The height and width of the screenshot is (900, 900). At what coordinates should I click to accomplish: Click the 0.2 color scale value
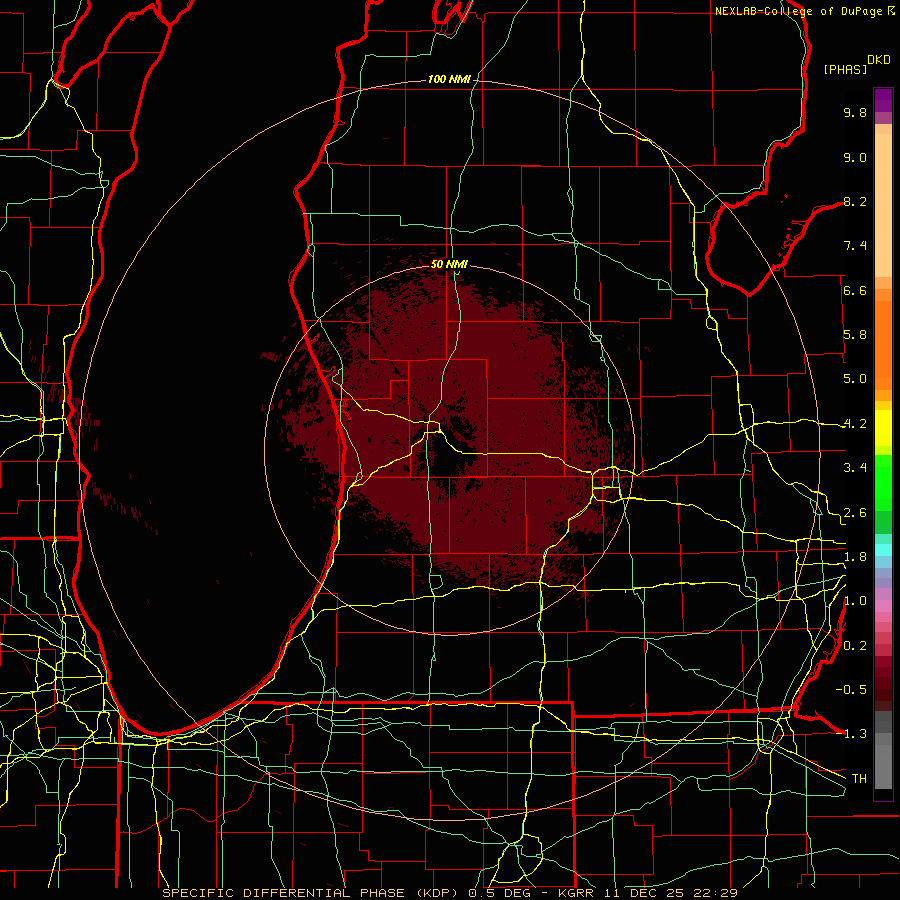(855, 646)
